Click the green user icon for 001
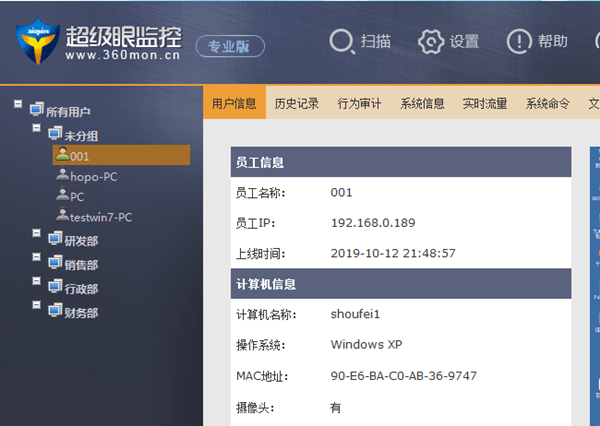Screen dimensions: 600x426 62,153
